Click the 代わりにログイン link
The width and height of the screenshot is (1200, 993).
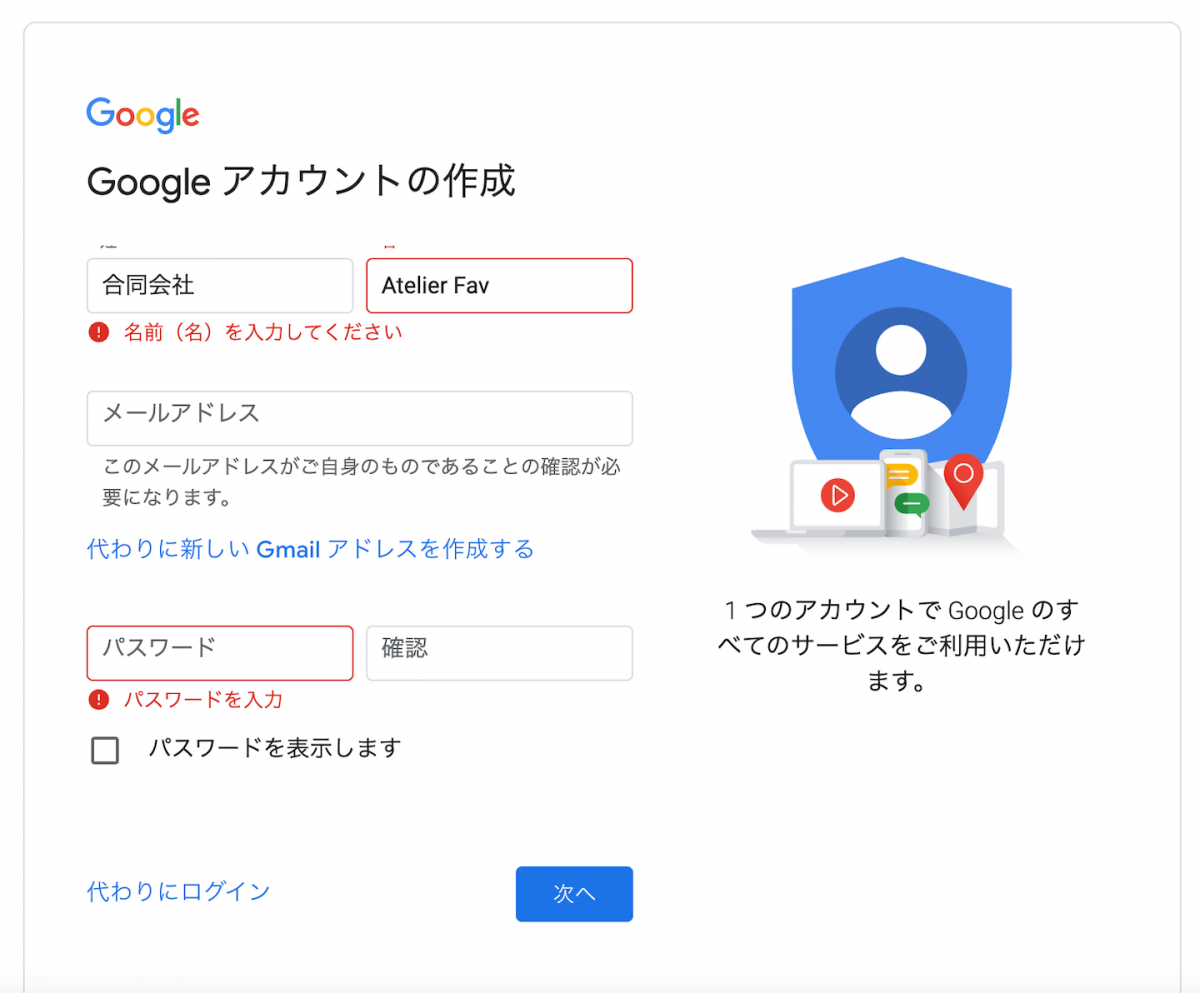click(178, 891)
